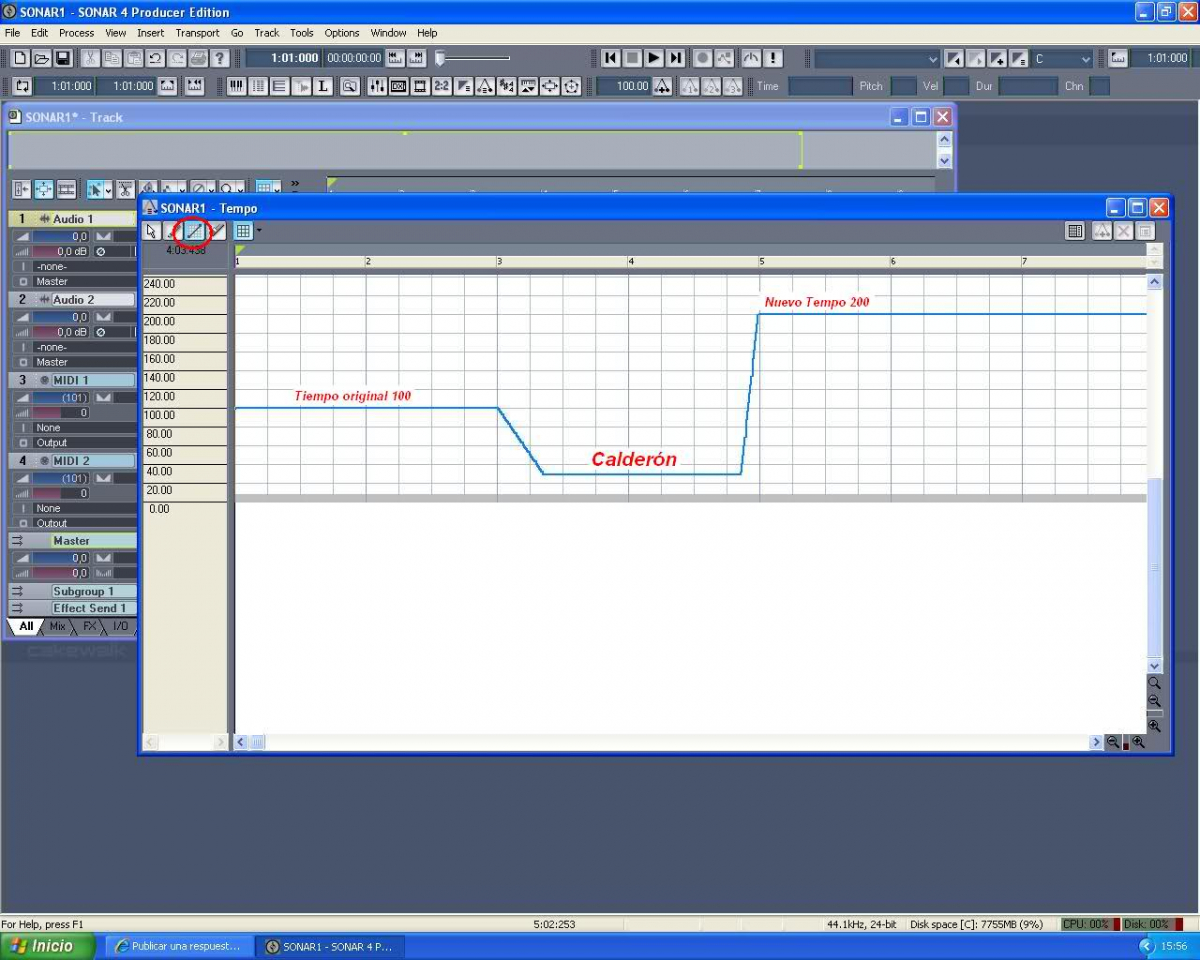Switch to the Mix tab in track pane
This screenshot has height=960, width=1200.
tap(57, 626)
